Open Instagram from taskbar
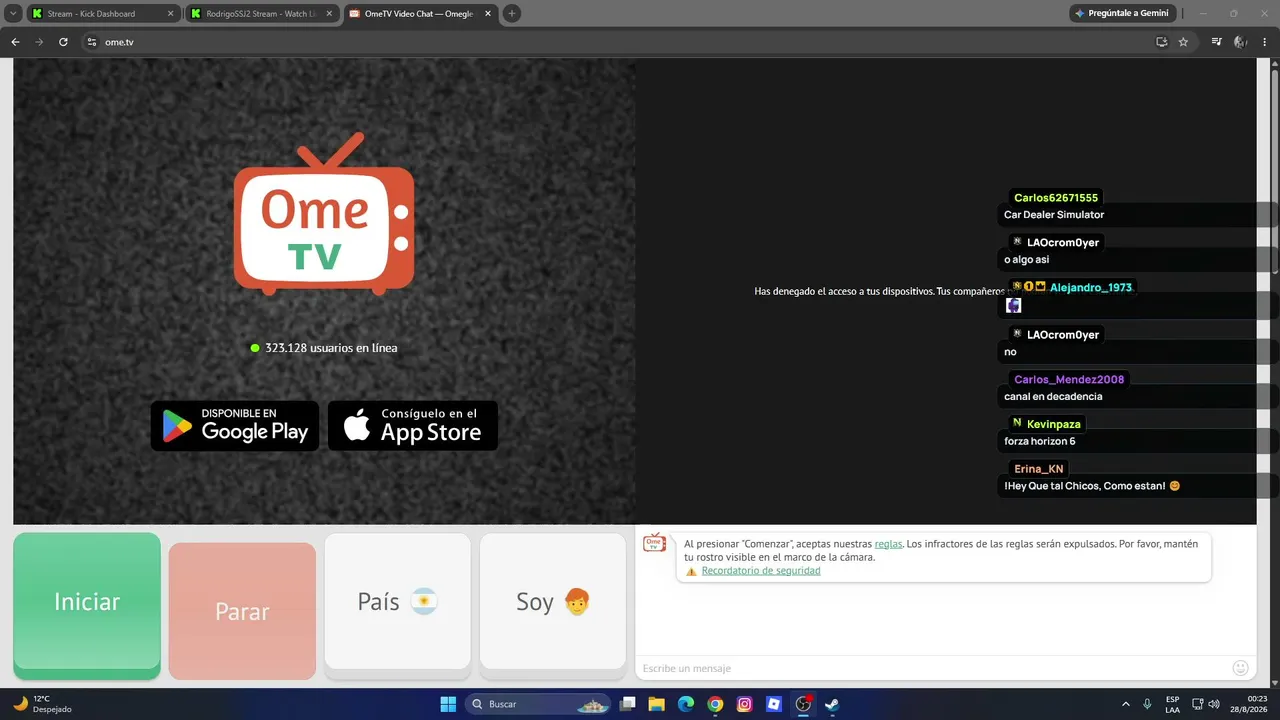Viewport: 1280px width, 720px height. (744, 704)
